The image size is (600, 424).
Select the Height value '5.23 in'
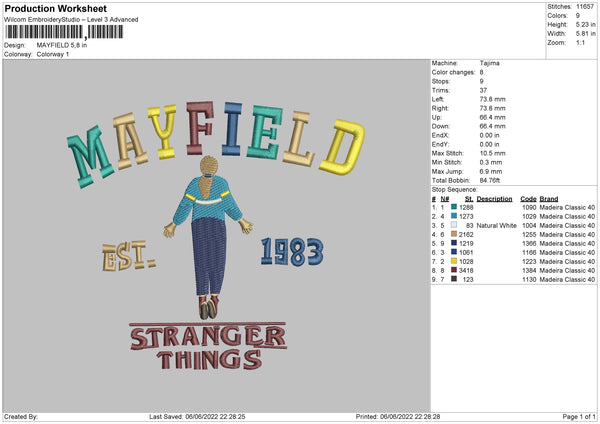pos(585,24)
